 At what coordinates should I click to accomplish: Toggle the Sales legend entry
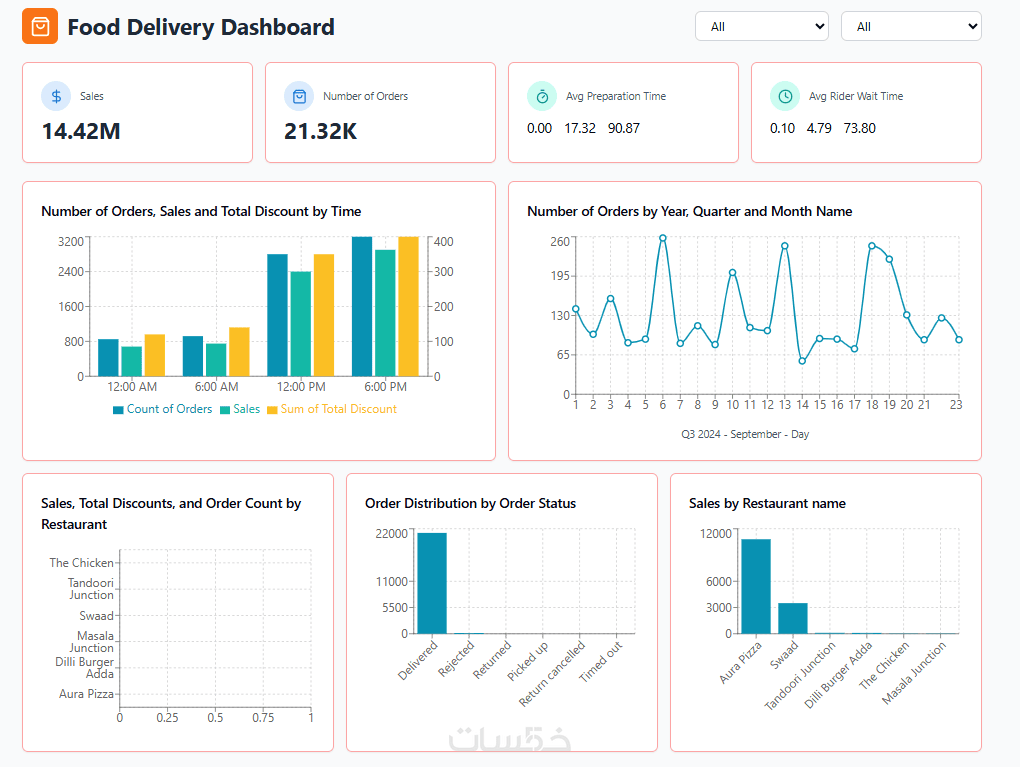click(x=240, y=409)
